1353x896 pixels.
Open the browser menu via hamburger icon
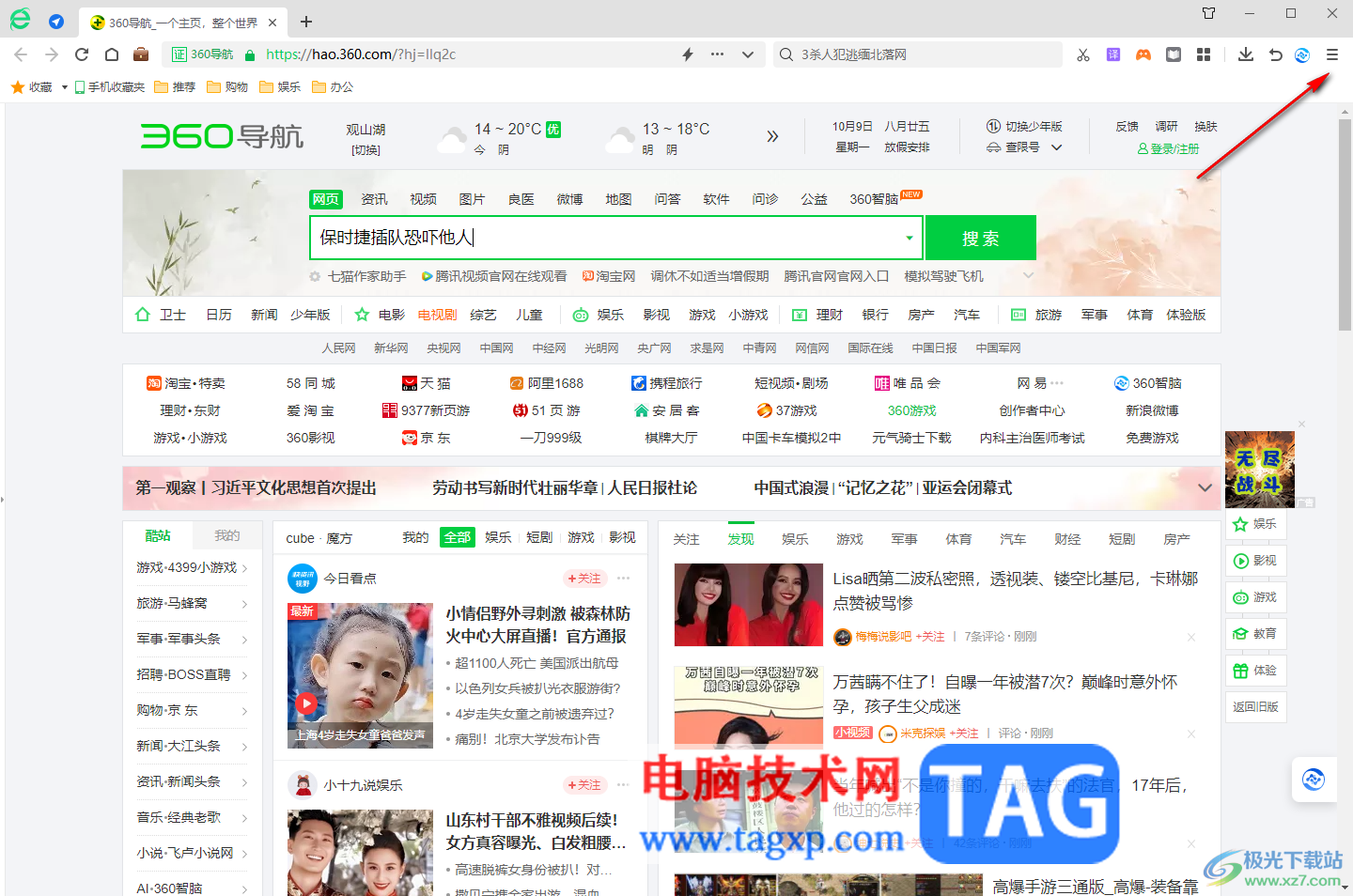click(1331, 54)
